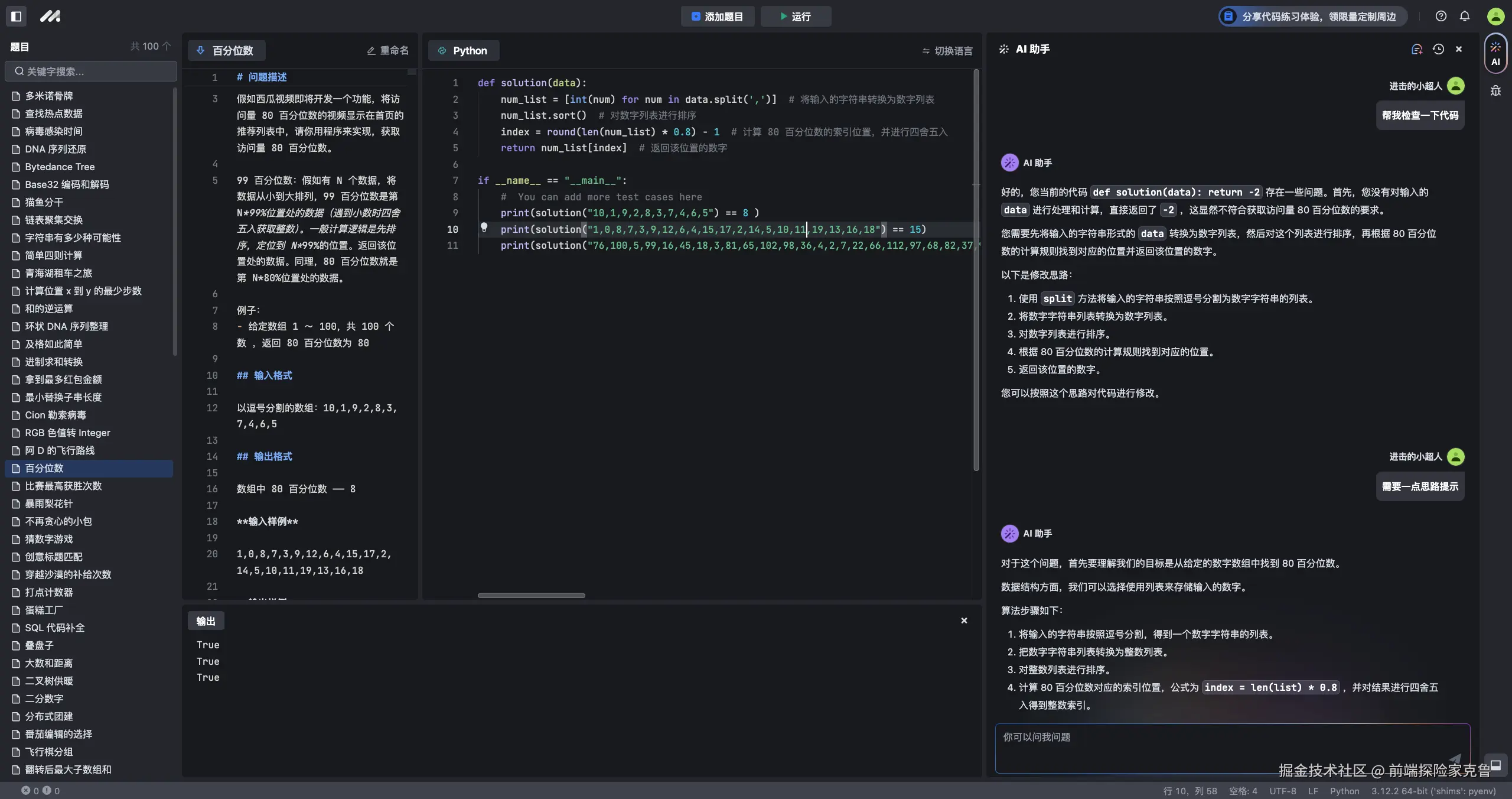This screenshot has height=799, width=1512.
Task: Open the debug bug icon panel
Action: tap(1495, 91)
